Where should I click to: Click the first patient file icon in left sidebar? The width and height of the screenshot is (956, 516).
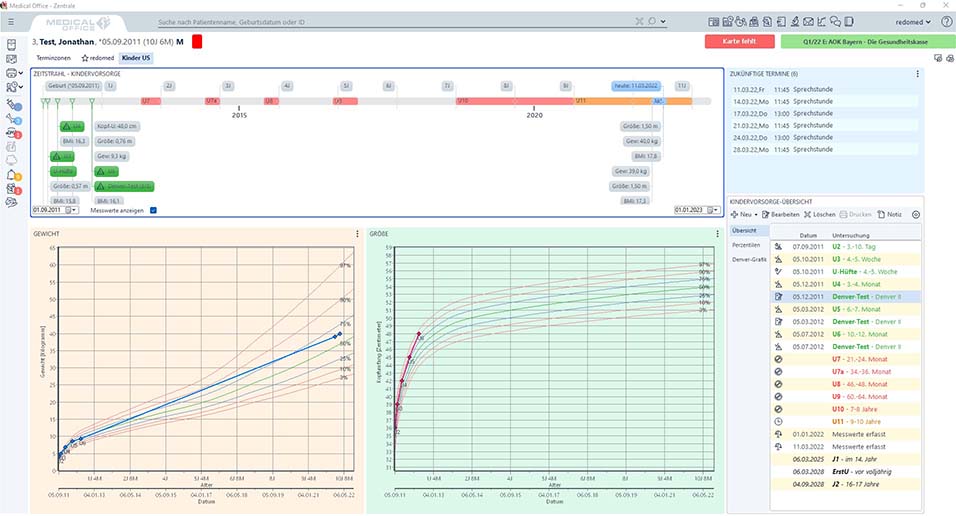(x=11, y=45)
